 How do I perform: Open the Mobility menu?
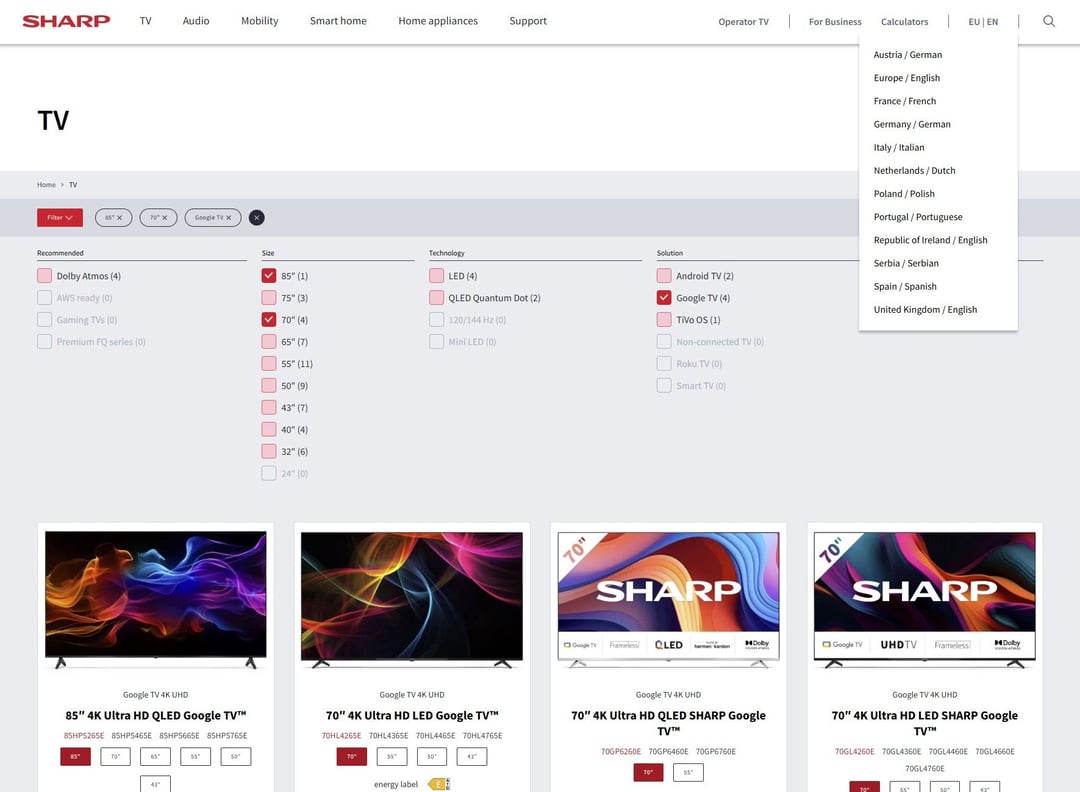click(x=260, y=21)
